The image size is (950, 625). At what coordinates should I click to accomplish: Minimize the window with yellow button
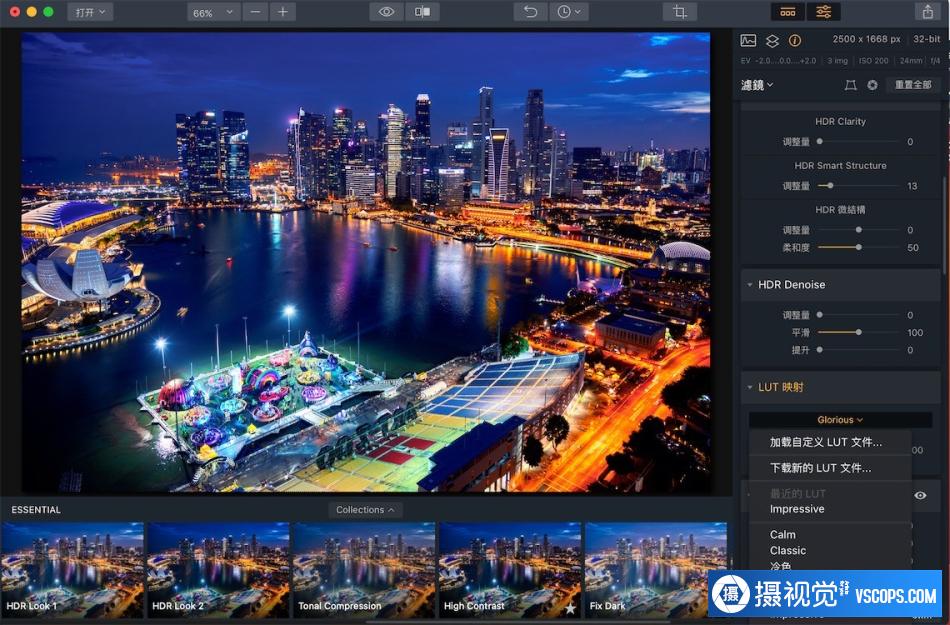32,12
